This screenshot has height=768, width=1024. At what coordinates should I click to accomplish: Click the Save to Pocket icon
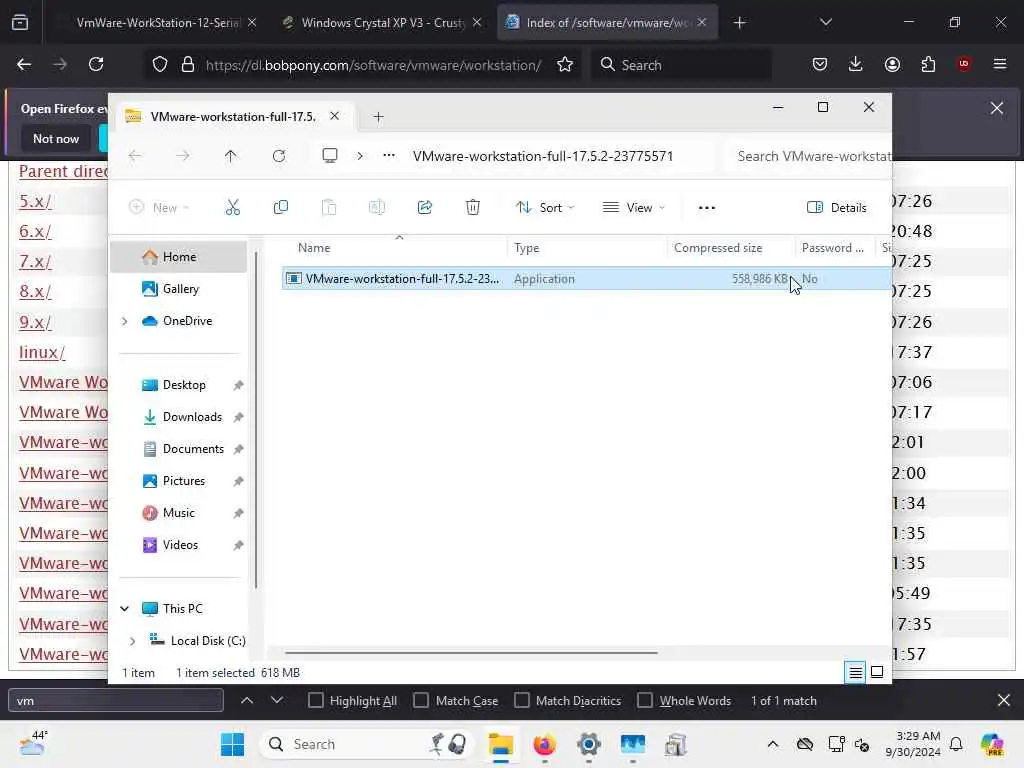point(820,64)
